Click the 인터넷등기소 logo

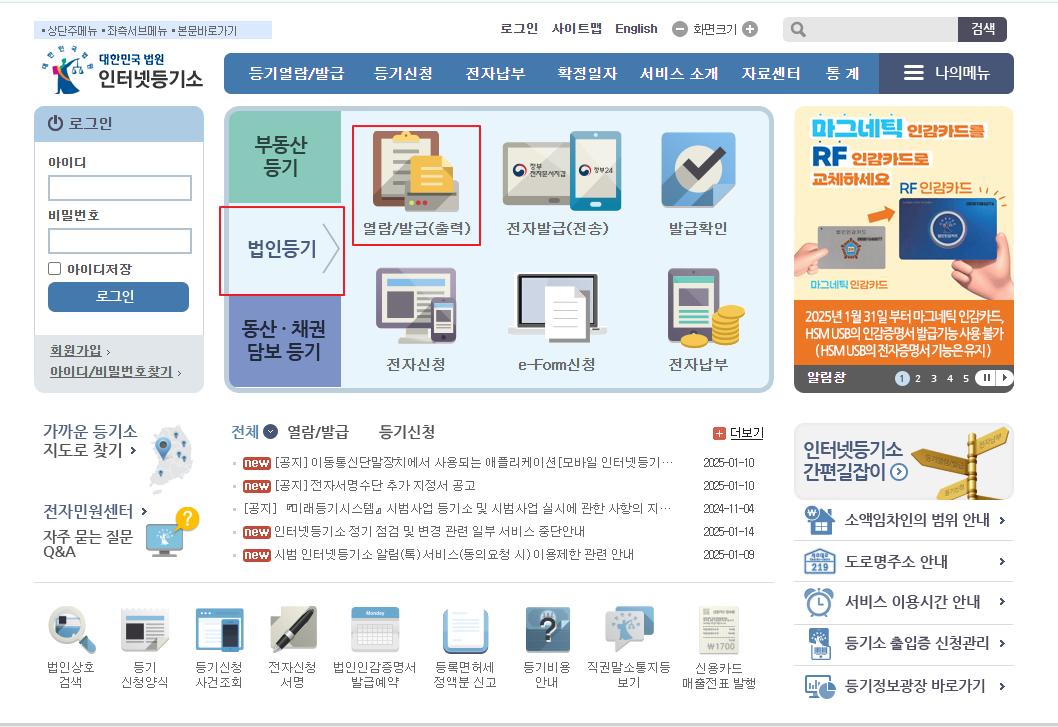121,70
